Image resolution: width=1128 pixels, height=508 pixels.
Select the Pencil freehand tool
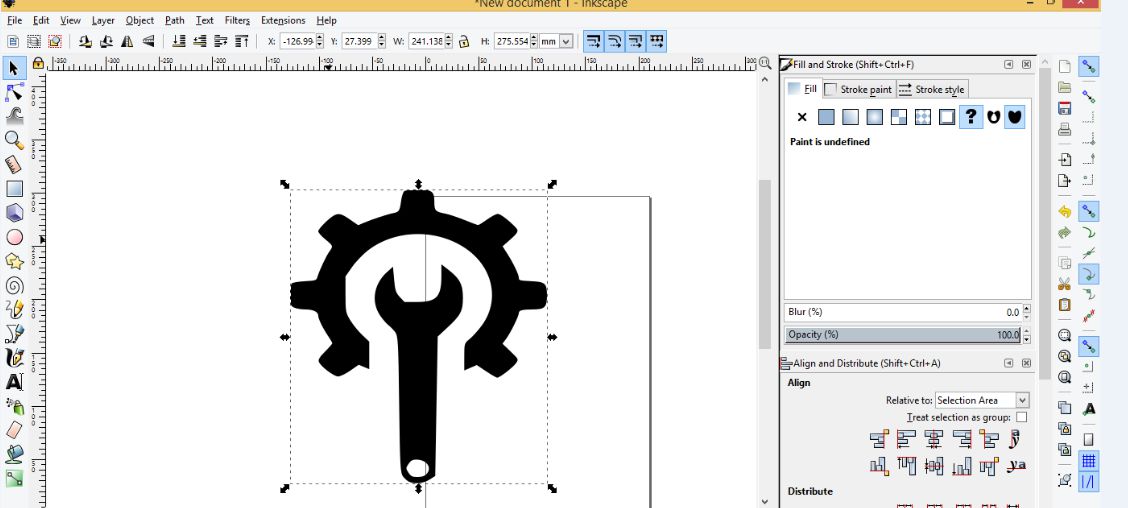point(14,309)
